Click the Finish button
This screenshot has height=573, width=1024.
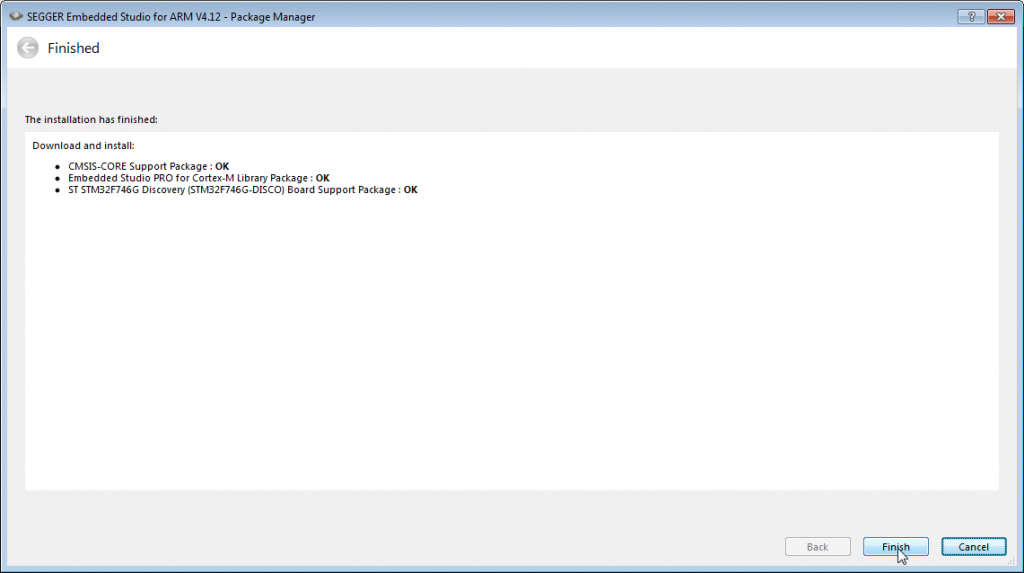click(x=895, y=547)
